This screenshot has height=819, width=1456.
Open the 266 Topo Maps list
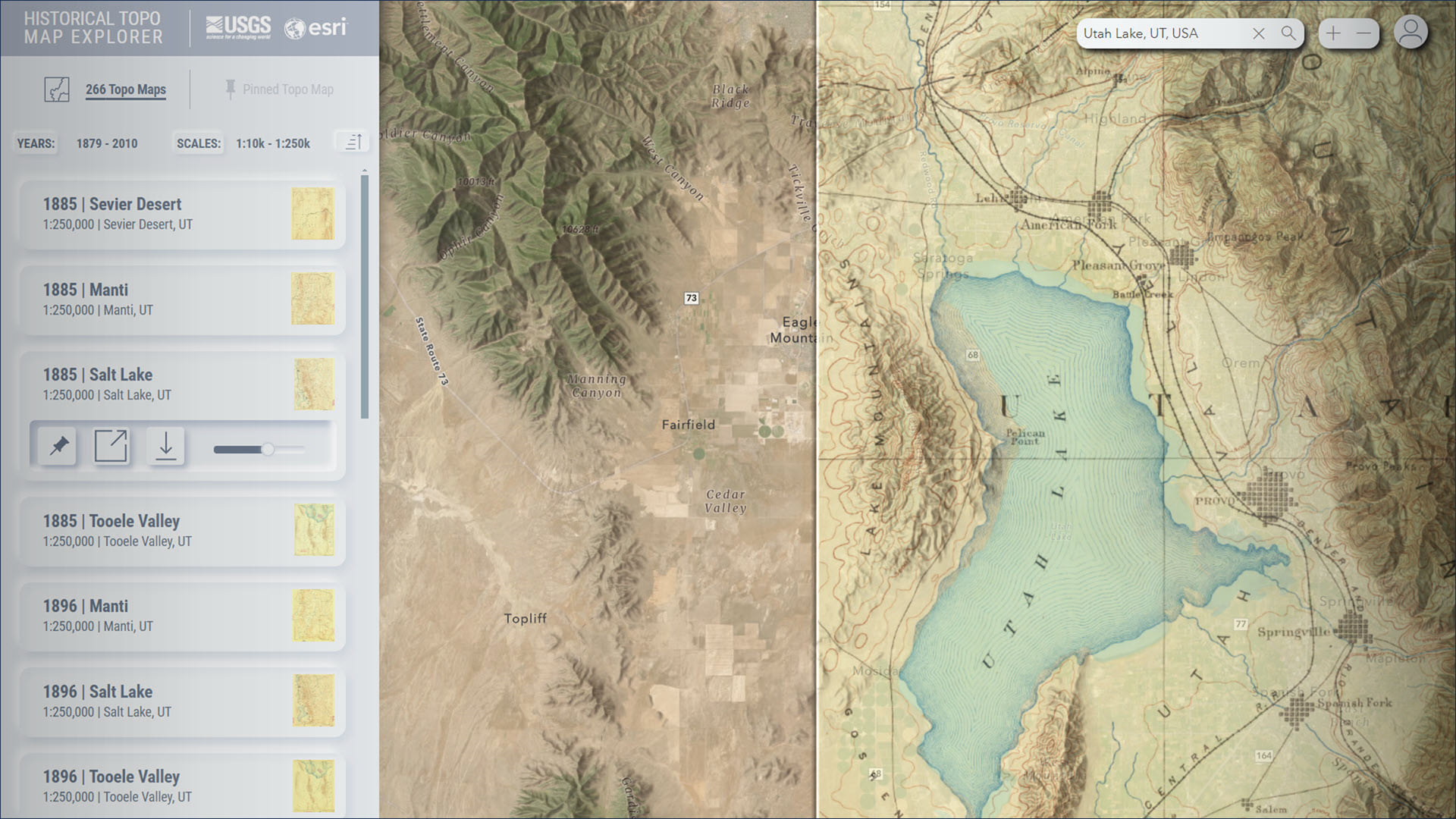[125, 89]
